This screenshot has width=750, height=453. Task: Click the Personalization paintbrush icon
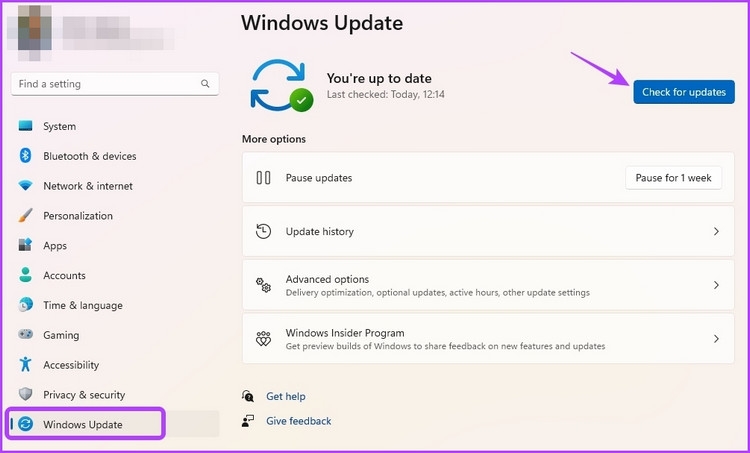coord(25,215)
